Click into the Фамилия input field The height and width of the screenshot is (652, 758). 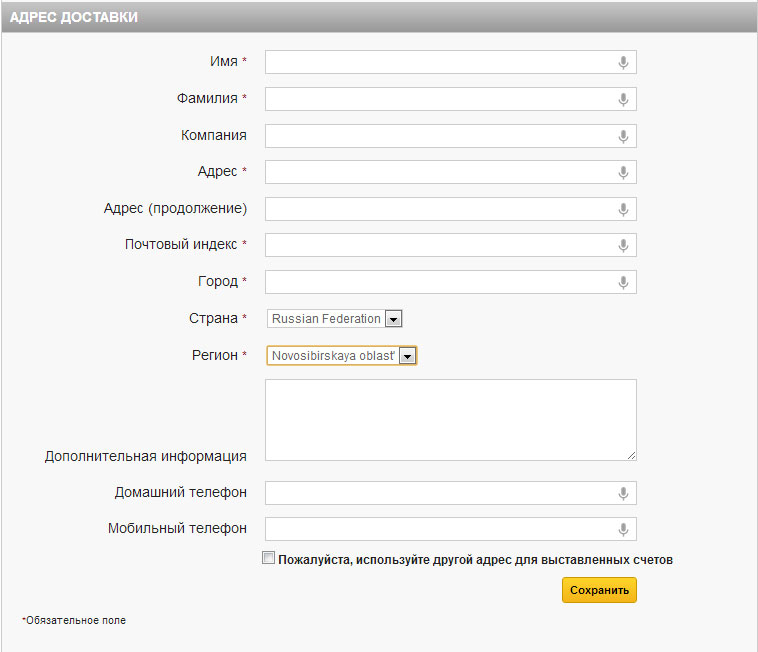coord(440,99)
